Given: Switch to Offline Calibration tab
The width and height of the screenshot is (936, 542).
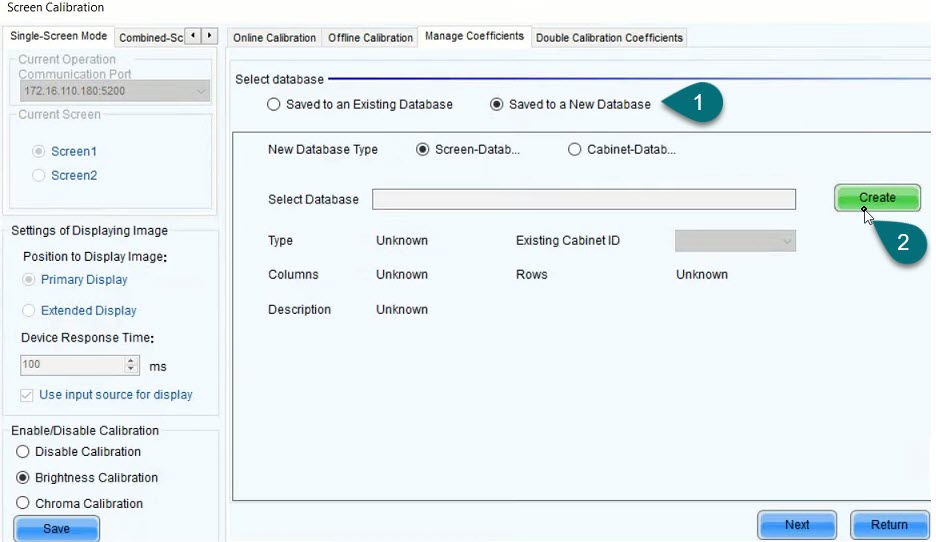Looking at the screenshot, I should coord(370,38).
